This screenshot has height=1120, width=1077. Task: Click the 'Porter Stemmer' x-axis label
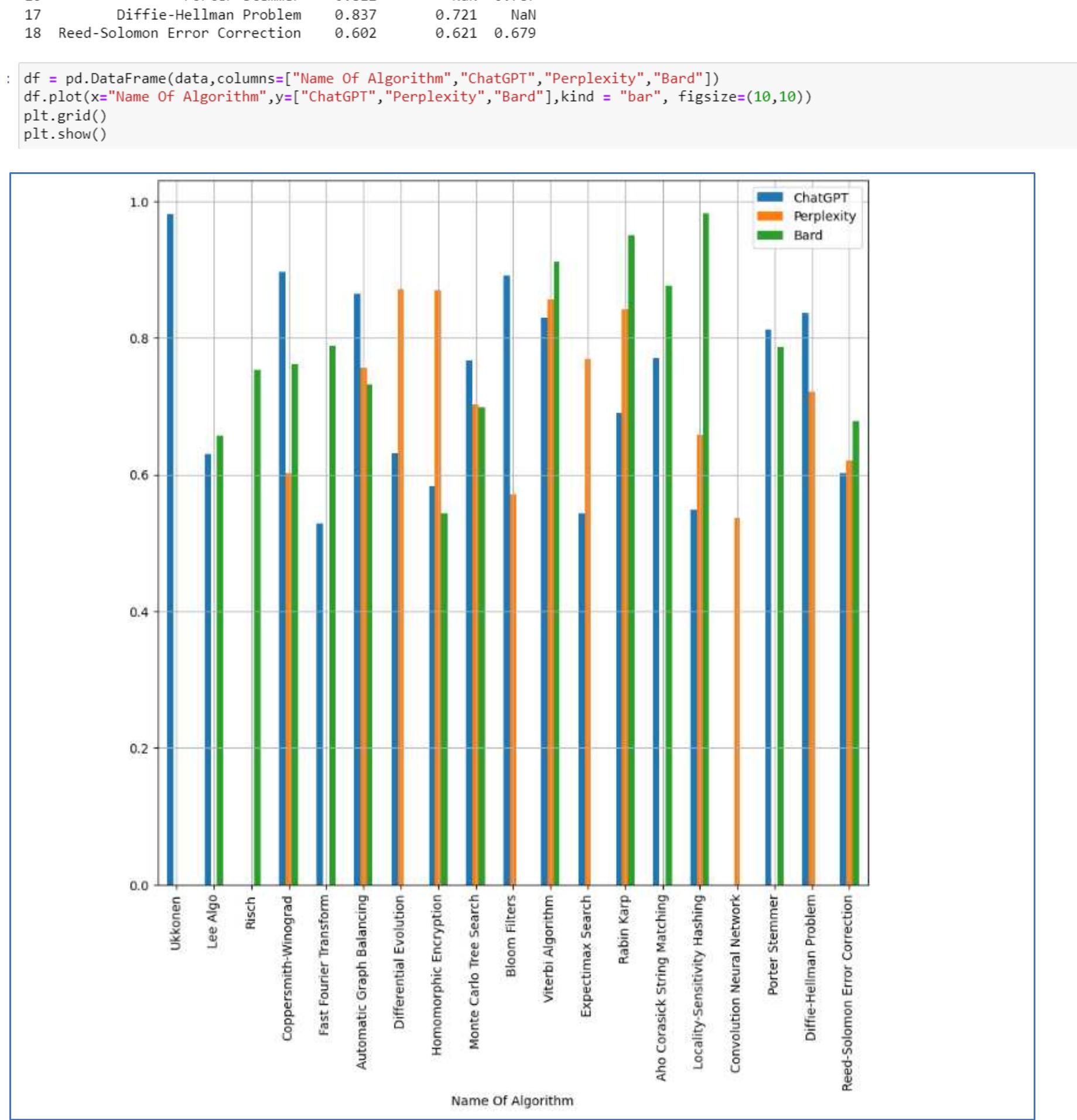(x=773, y=945)
